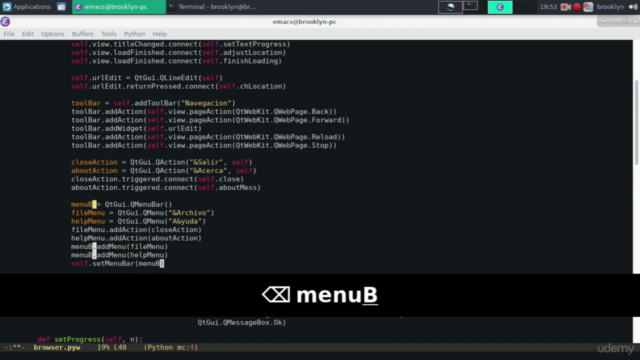Click the "Navegacion" string literal
The width and height of the screenshot is (640, 360).
(x=206, y=103)
